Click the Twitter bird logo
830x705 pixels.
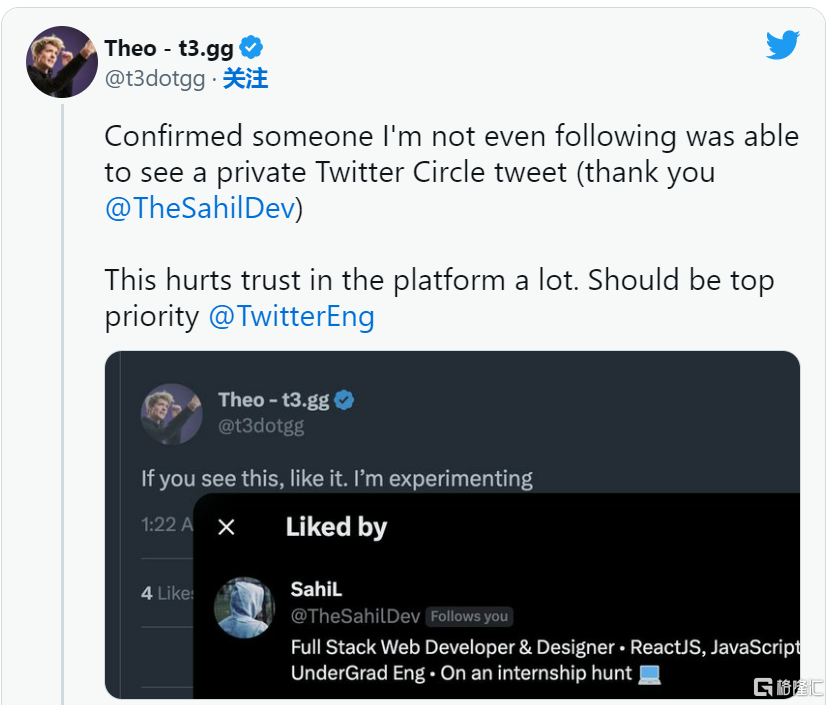point(782,45)
